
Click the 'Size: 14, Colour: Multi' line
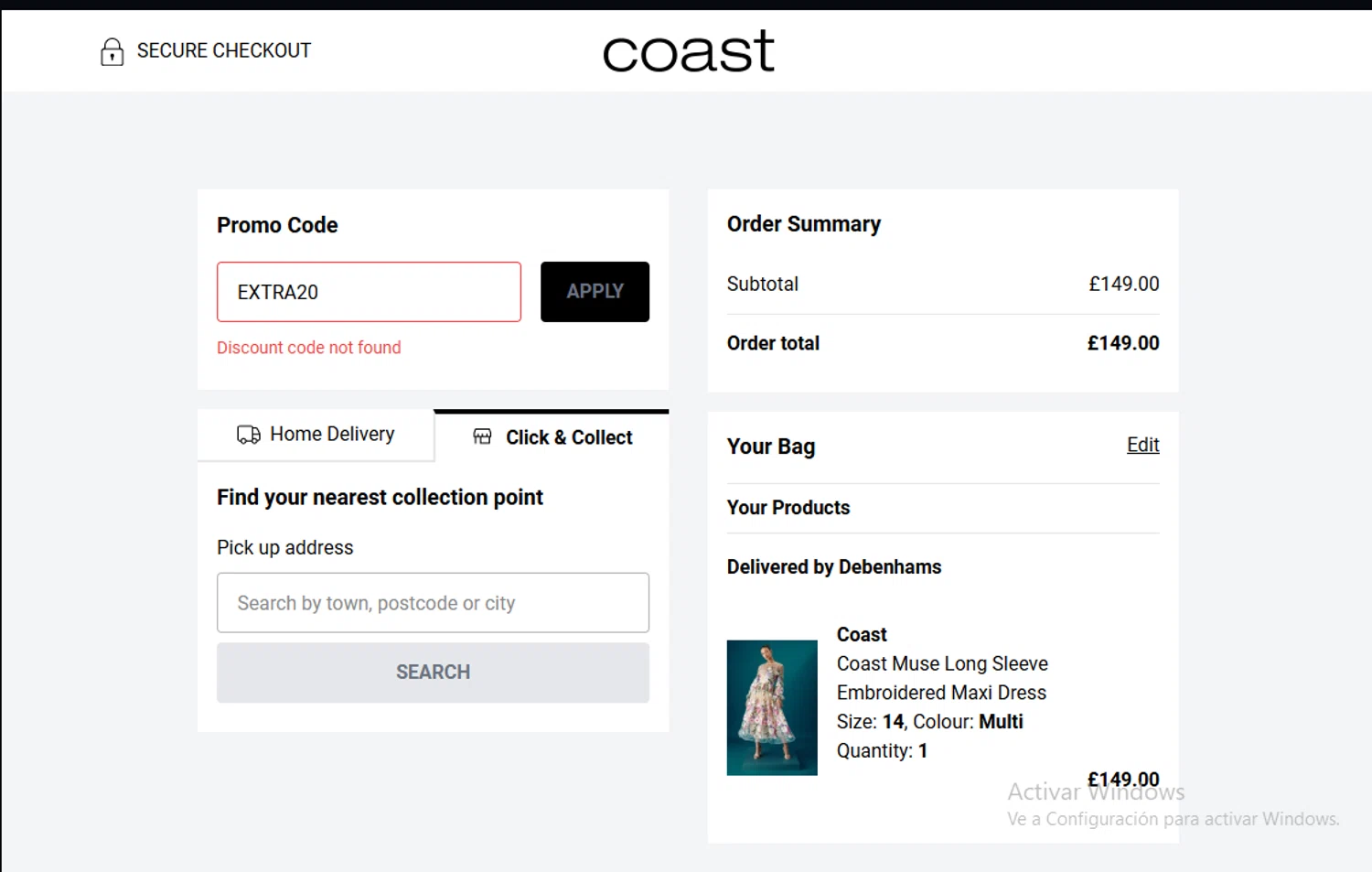pyautogui.click(x=929, y=722)
